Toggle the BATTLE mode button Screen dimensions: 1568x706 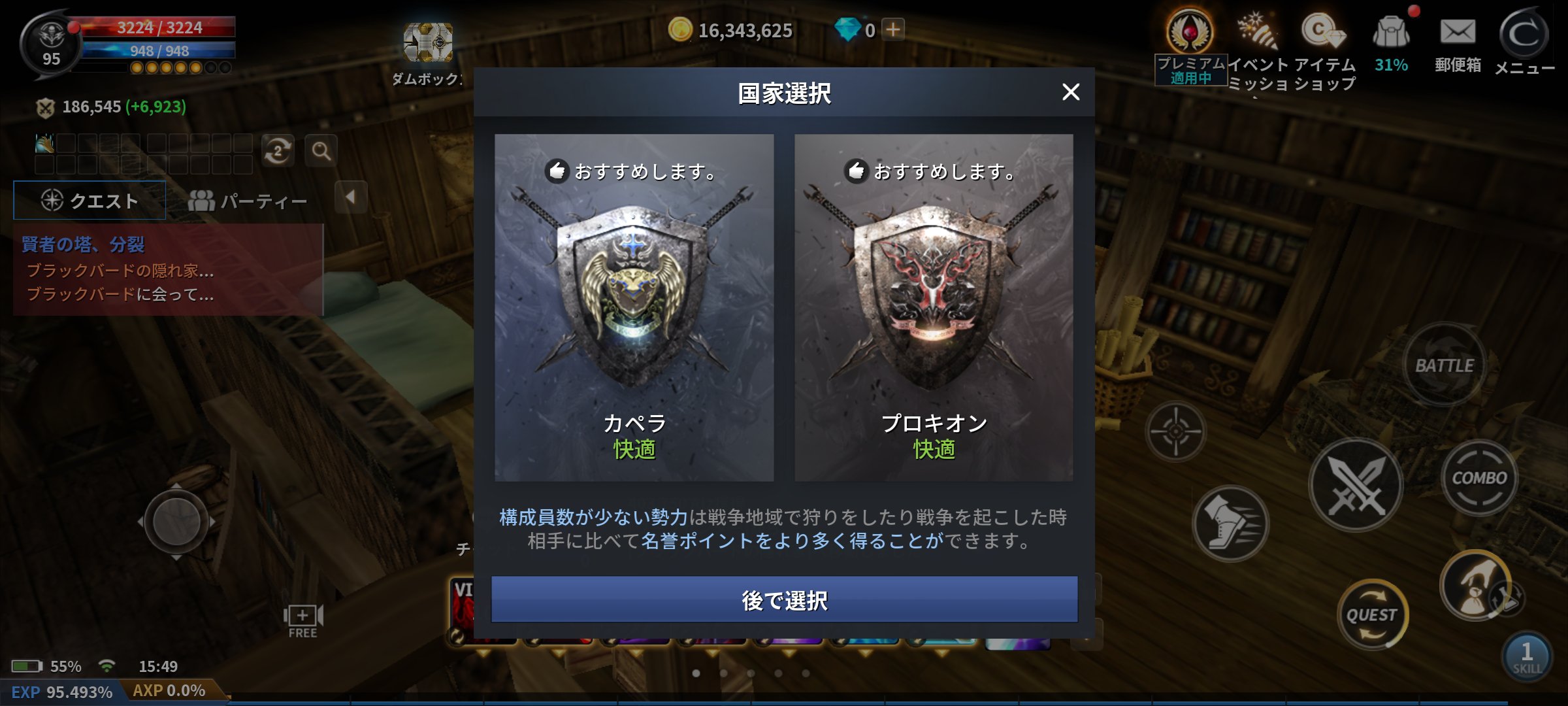[1444, 365]
